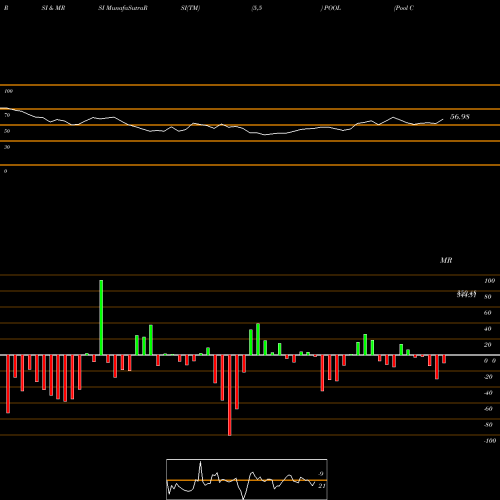This screenshot has height=500, width=500.
Task: Click the 56.98 RSI value label
Action: [x=460, y=117]
